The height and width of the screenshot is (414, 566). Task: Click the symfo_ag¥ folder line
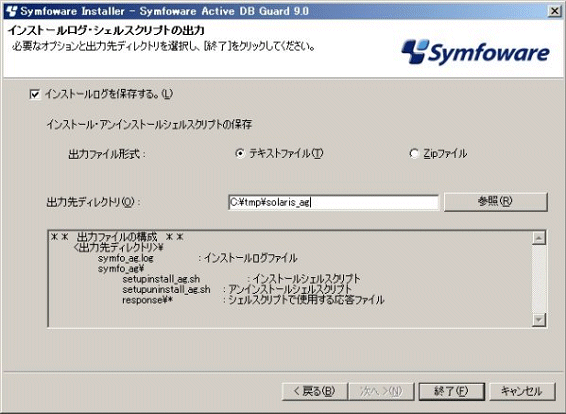point(121,269)
